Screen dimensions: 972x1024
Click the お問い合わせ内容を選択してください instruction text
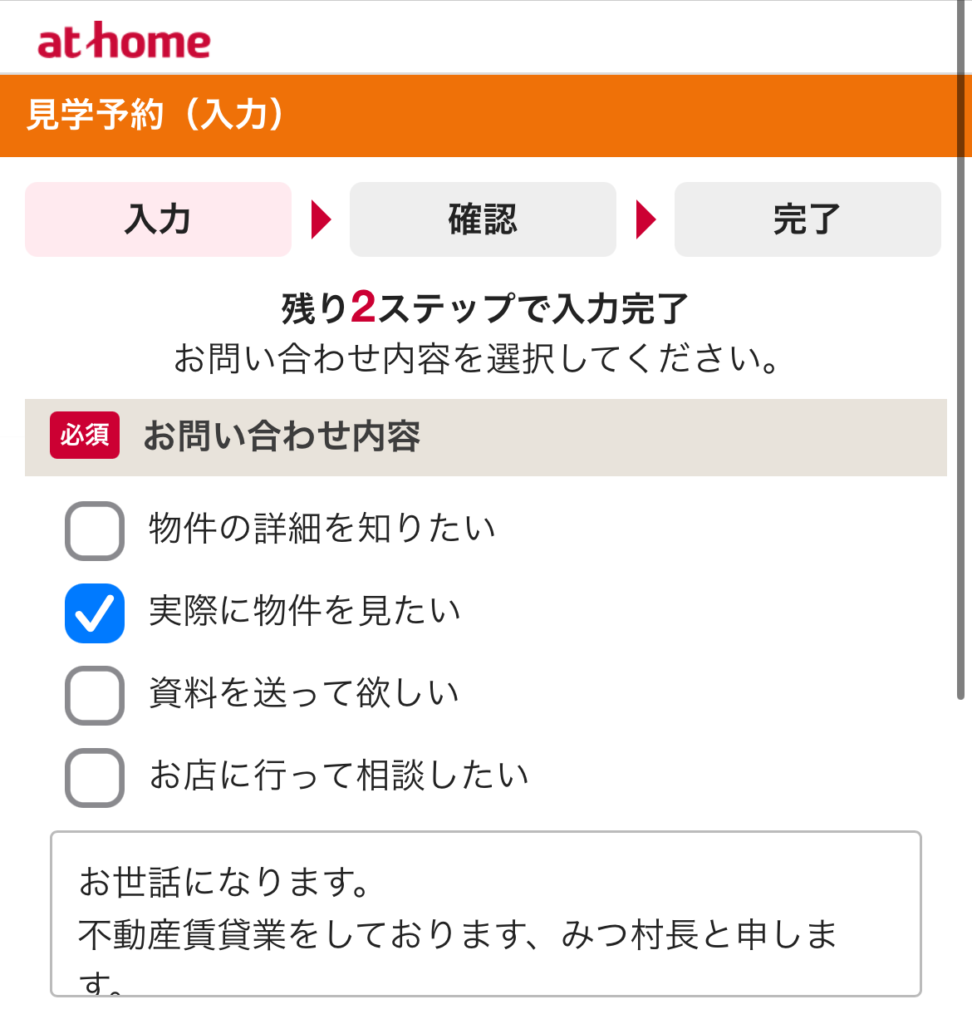(x=476, y=359)
